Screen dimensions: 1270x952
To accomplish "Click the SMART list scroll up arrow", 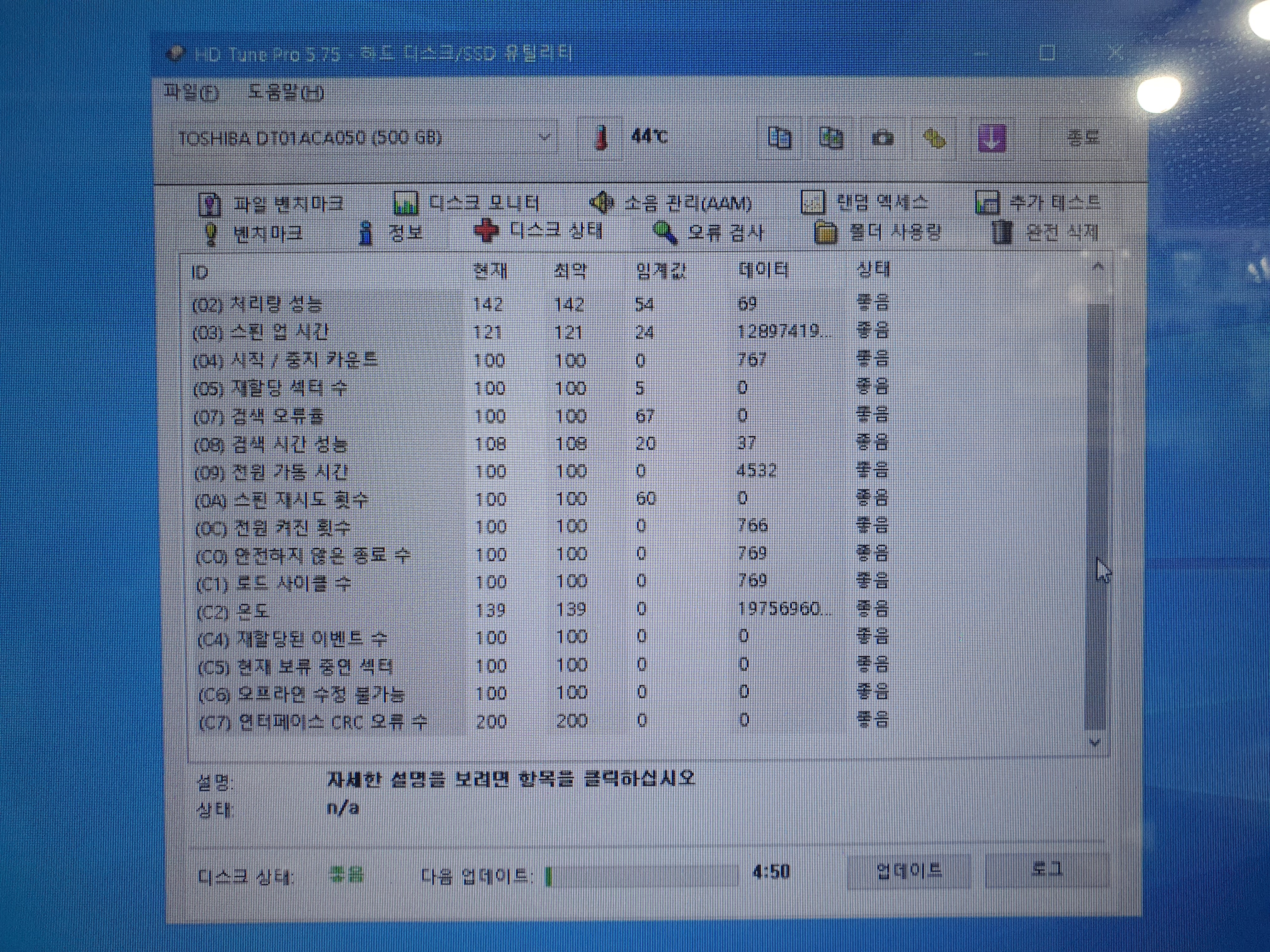I will [x=1098, y=266].
